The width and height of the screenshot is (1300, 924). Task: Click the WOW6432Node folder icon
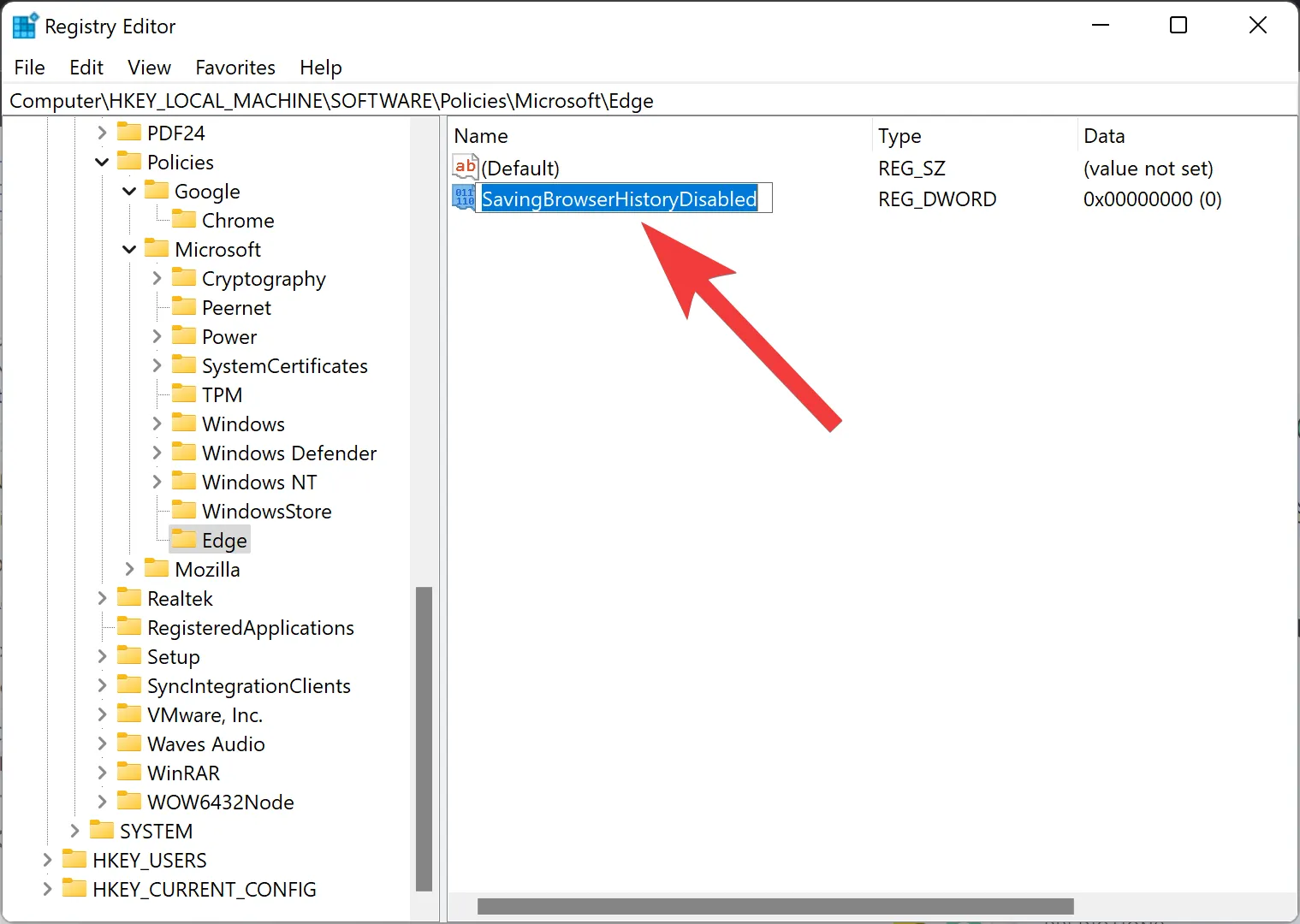[x=129, y=802]
